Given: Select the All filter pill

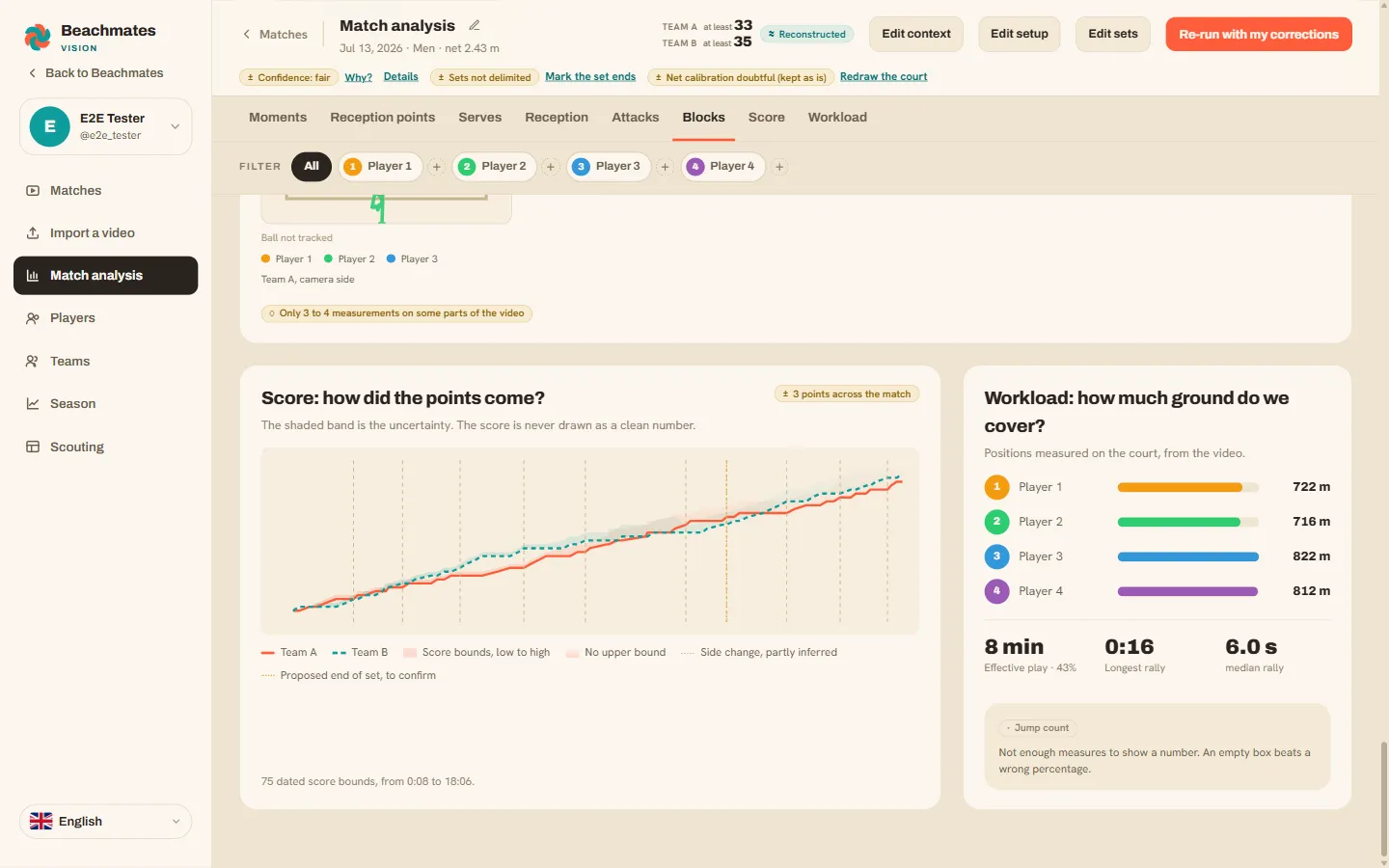Looking at the screenshot, I should click(x=312, y=166).
